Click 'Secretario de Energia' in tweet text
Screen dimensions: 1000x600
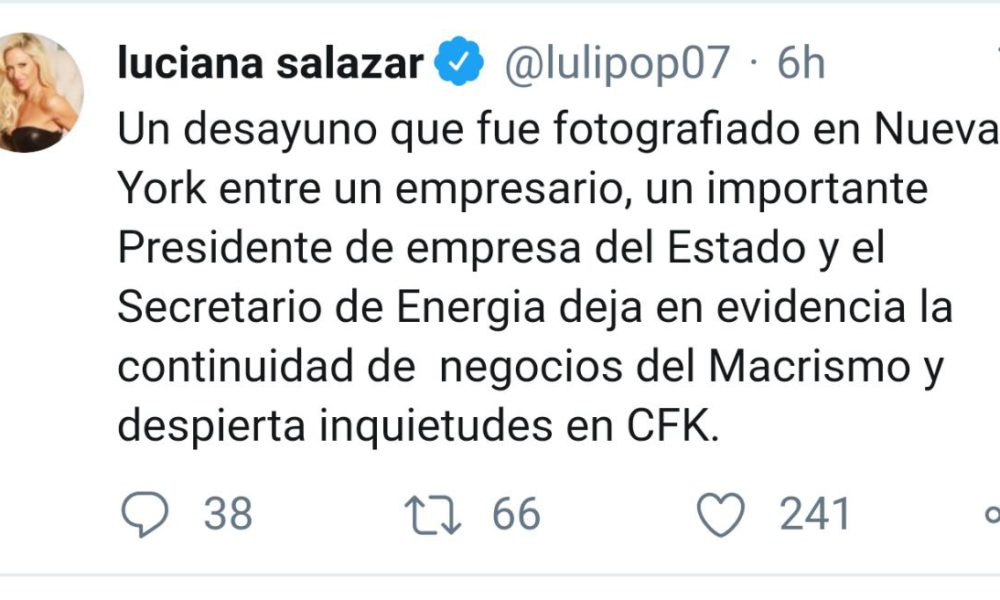pyautogui.click(x=332, y=307)
